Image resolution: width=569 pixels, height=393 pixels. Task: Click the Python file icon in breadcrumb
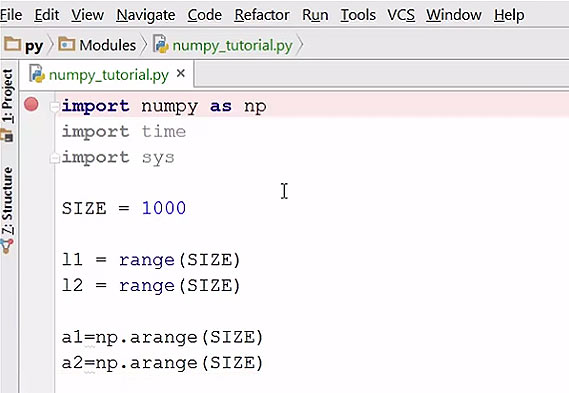click(x=161, y=44)
